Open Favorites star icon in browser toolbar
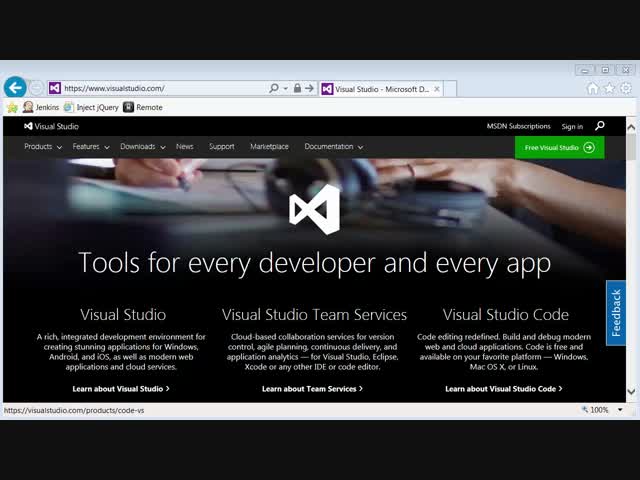Image resolution: width=640 pixels, height=480 pixels. click(609, 88)
